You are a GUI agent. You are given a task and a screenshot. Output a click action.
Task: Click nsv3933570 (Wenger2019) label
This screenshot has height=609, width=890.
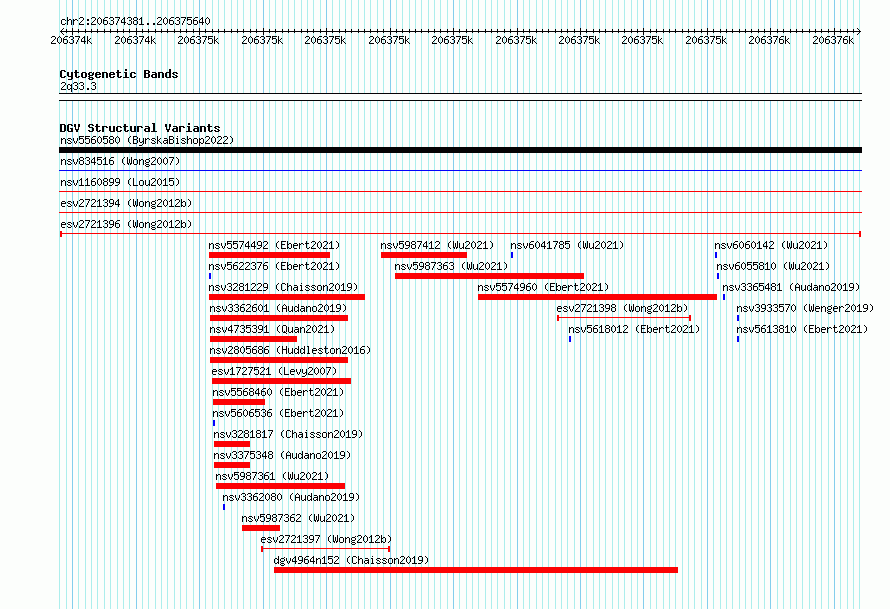(805, 308)
